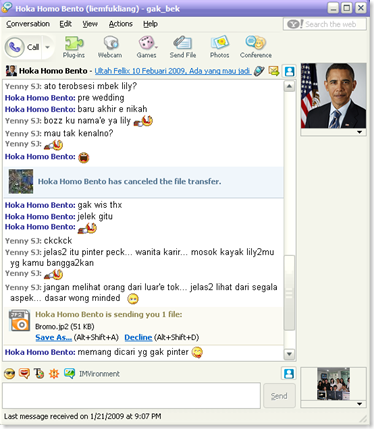Click into the message input box

point(131,396)
